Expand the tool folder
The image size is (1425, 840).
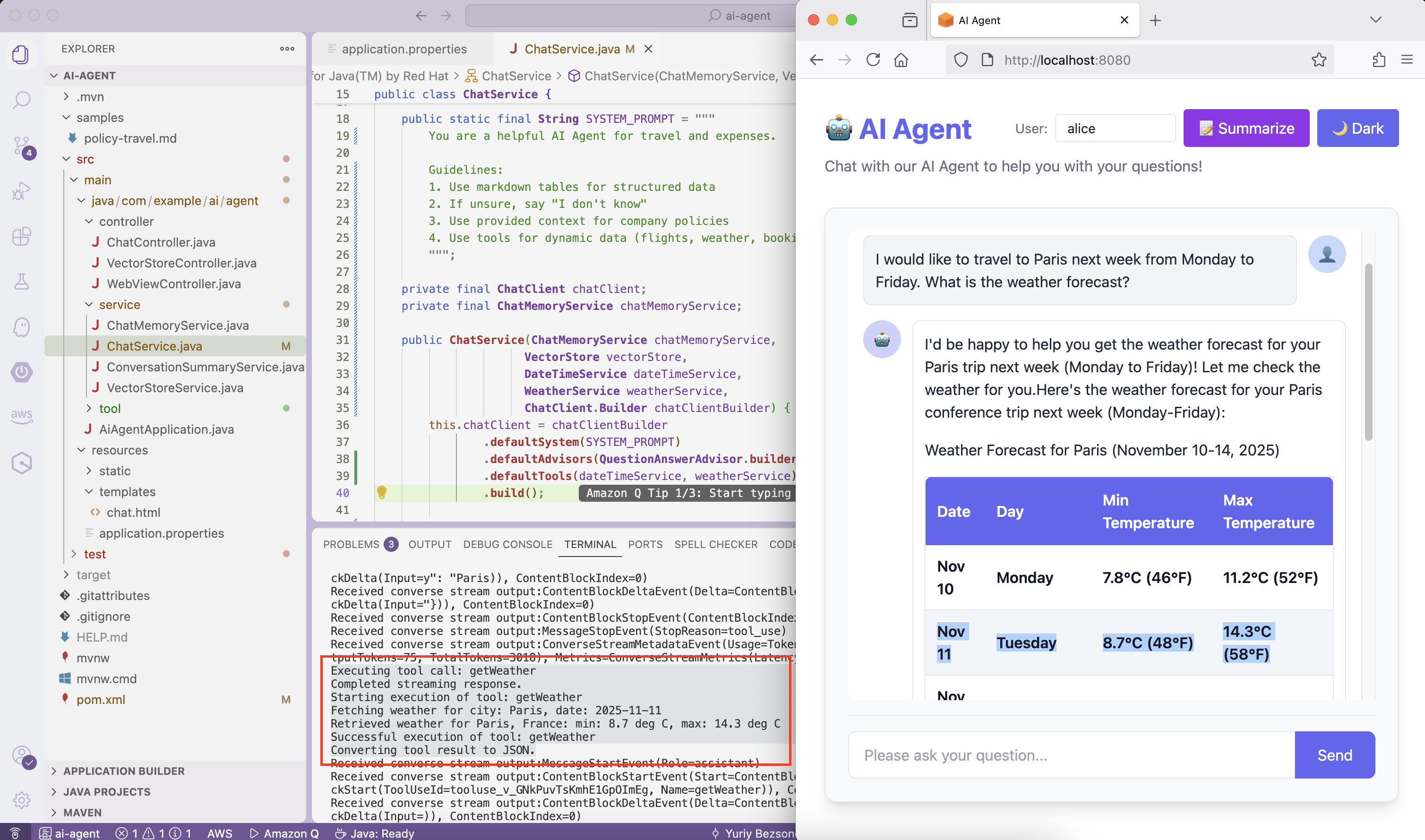110,408
